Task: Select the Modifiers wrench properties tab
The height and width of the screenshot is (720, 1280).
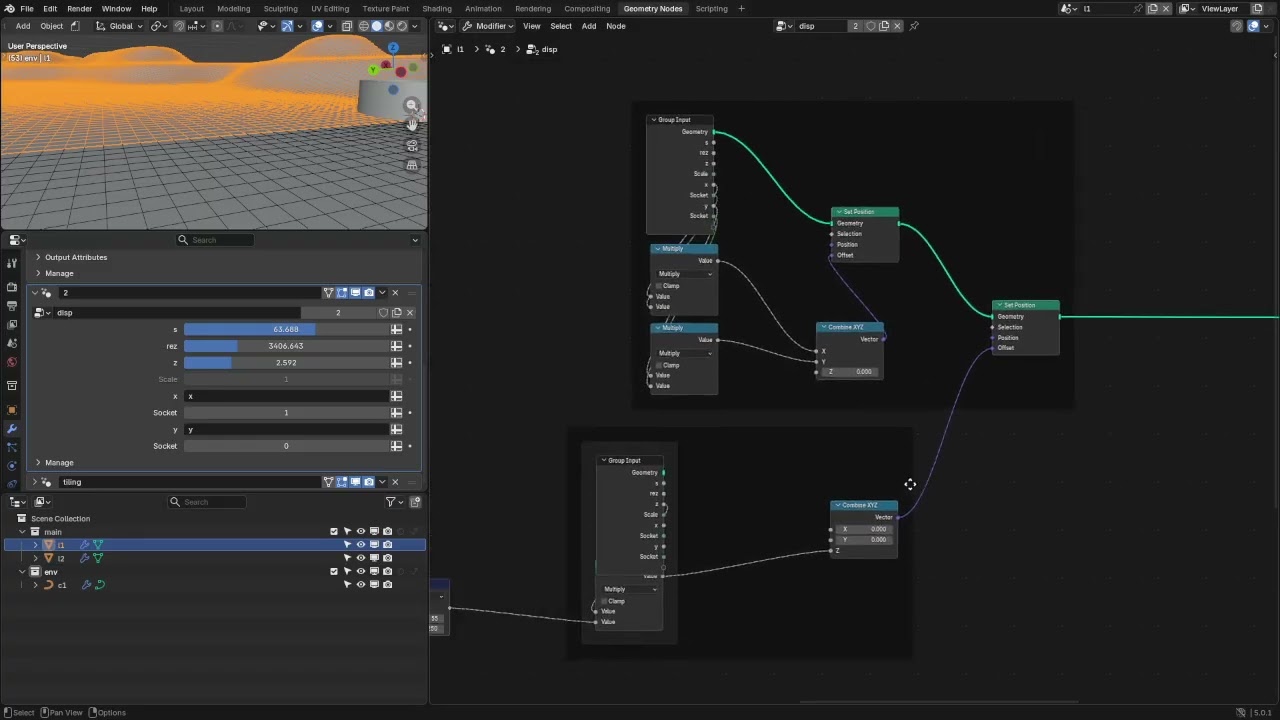Action: click(12, 429)
